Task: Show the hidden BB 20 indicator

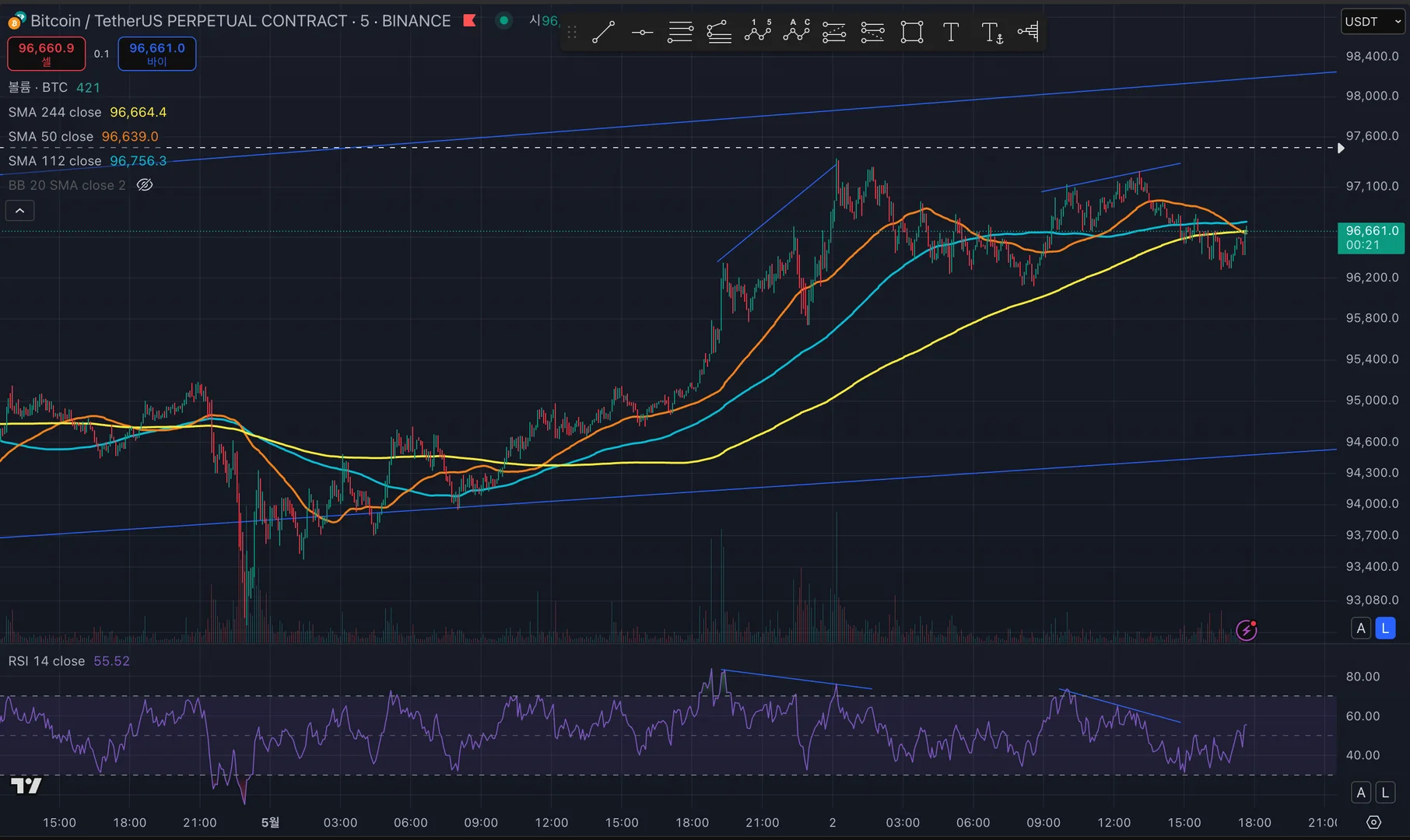Action: coord(145,185)
